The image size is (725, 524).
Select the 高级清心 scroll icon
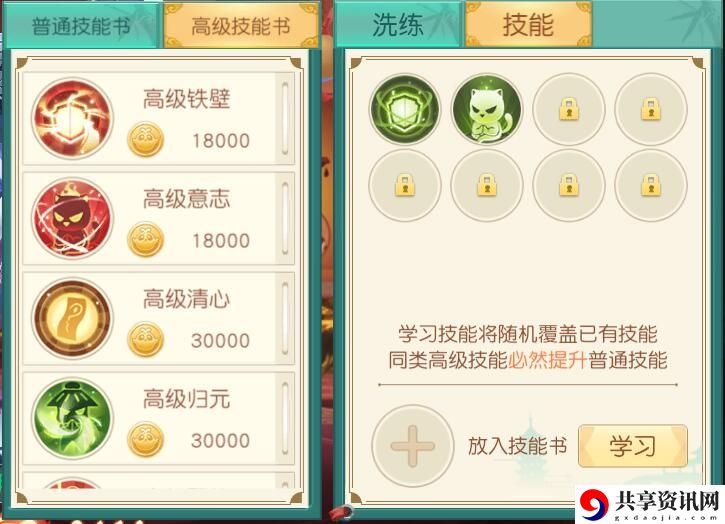72,319
